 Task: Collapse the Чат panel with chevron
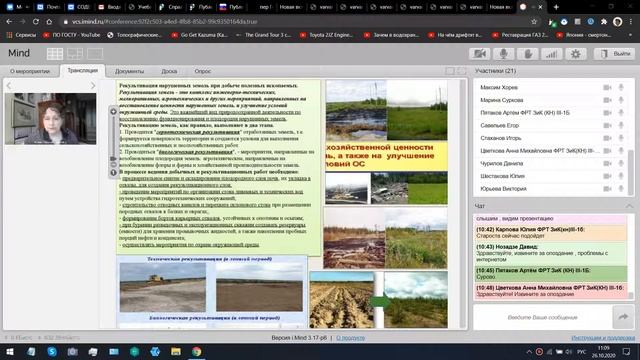(629, 206)
